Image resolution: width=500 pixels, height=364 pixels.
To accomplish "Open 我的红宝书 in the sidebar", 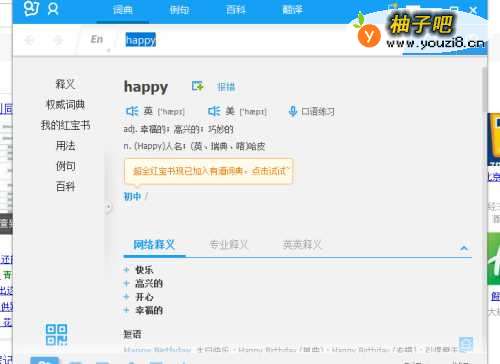I will point(65,125).
